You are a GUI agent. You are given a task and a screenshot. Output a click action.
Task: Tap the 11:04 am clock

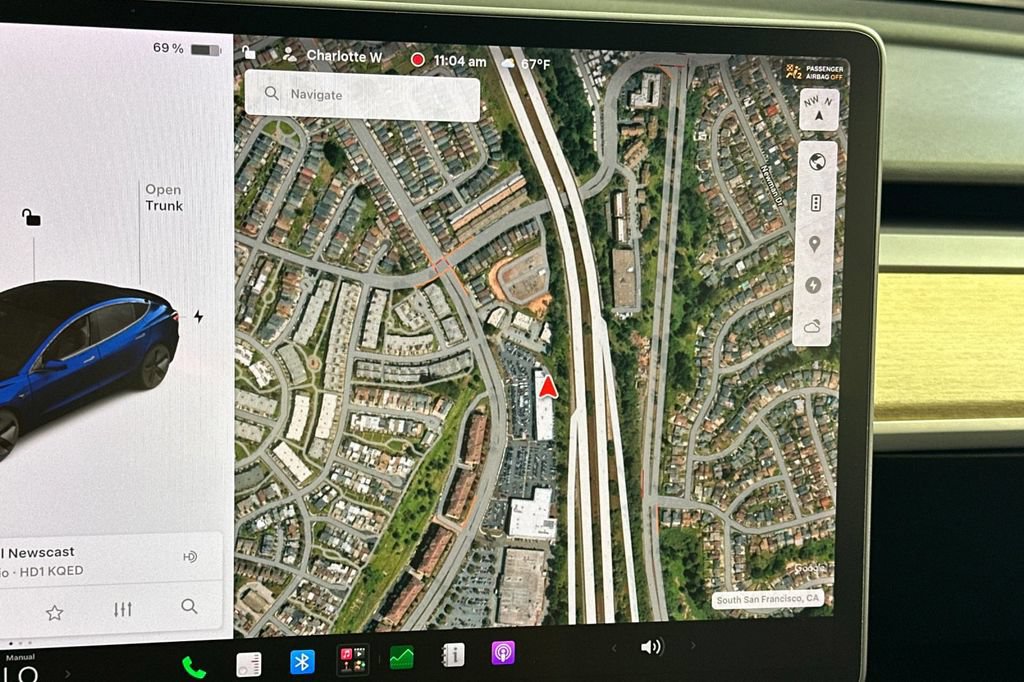pyautogui.click(x=460, y=61)
